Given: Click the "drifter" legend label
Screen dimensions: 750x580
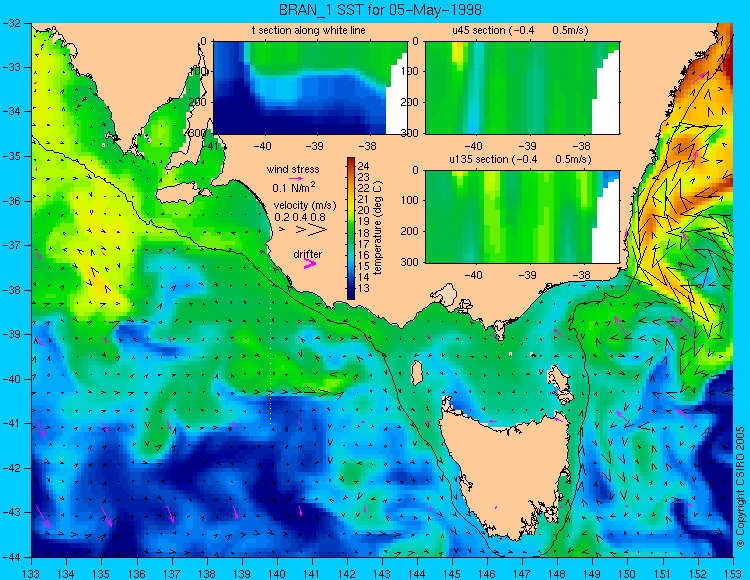Looking at the screenshot, I should click(x=308, y=254).
